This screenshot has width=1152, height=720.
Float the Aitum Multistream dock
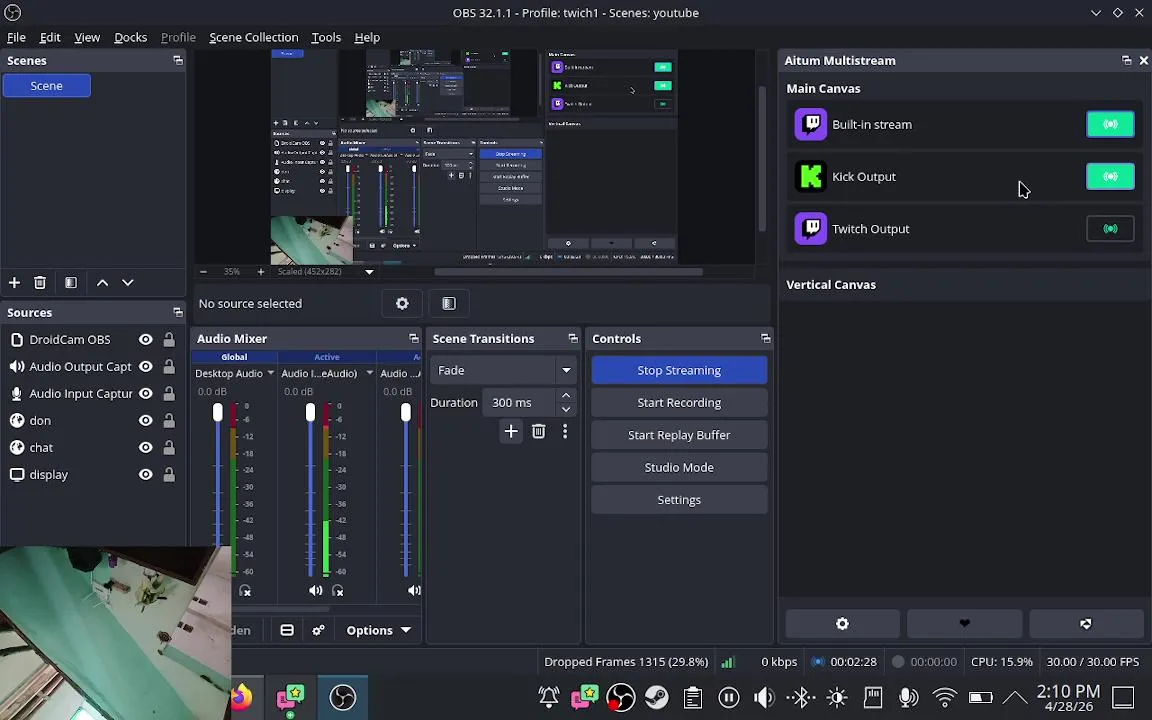point(1126,61)
